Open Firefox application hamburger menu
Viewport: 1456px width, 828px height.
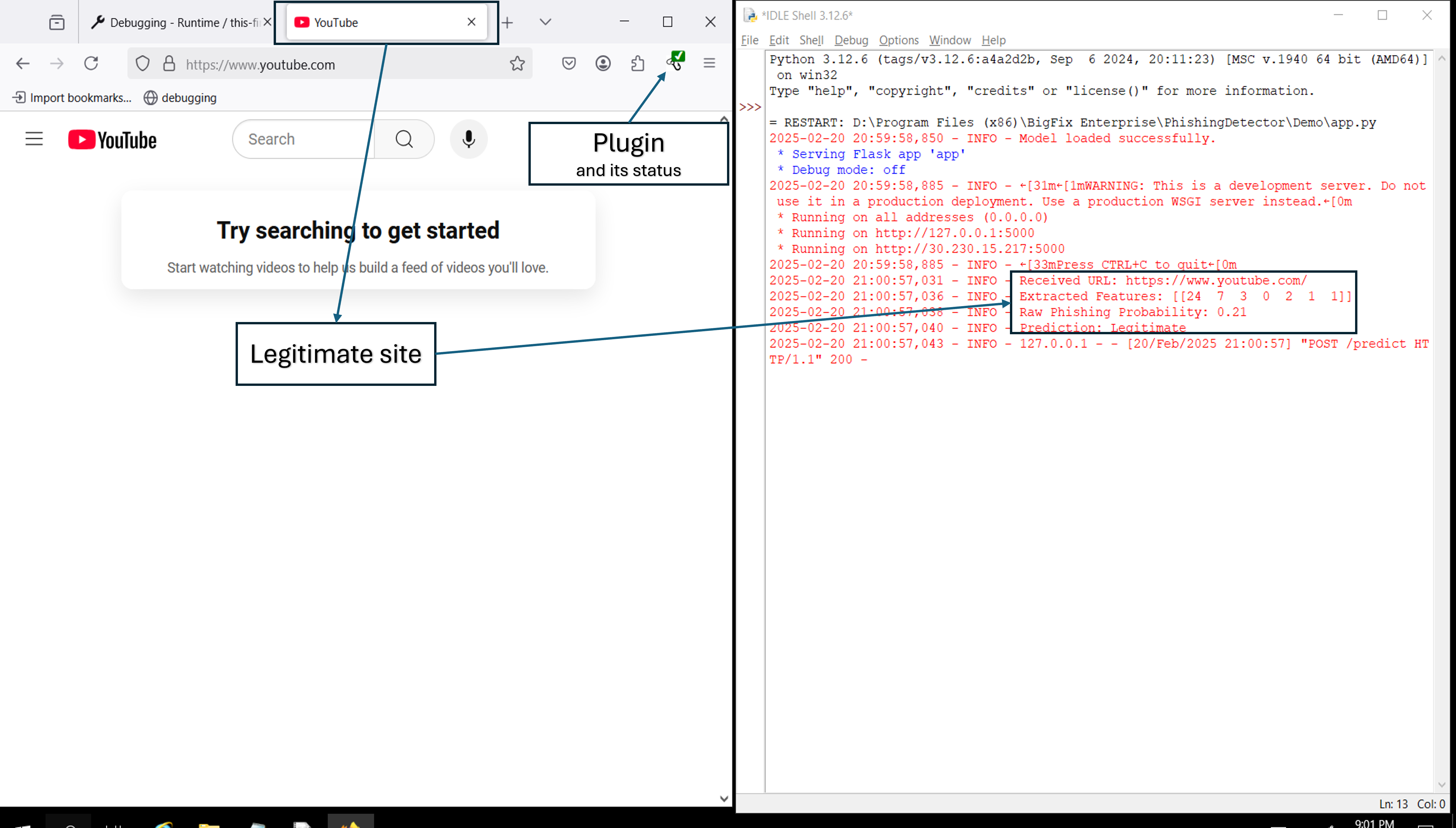709,63
